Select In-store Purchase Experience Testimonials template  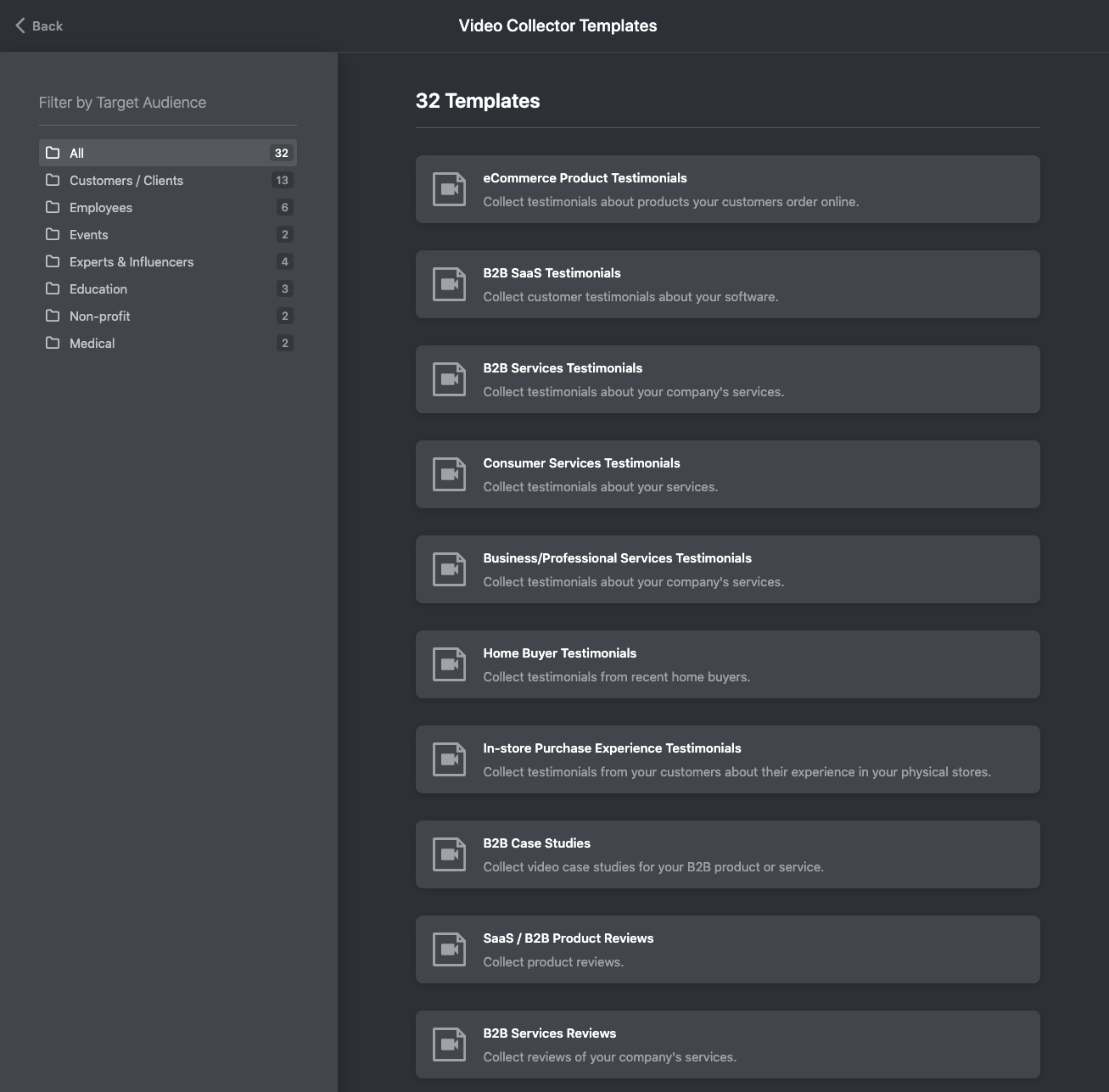pyautogui.click(x=727, y=759)
